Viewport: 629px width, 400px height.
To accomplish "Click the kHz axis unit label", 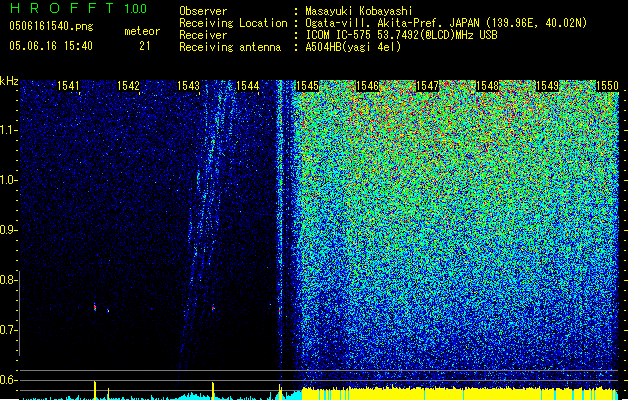I will [x=9, y=81].
